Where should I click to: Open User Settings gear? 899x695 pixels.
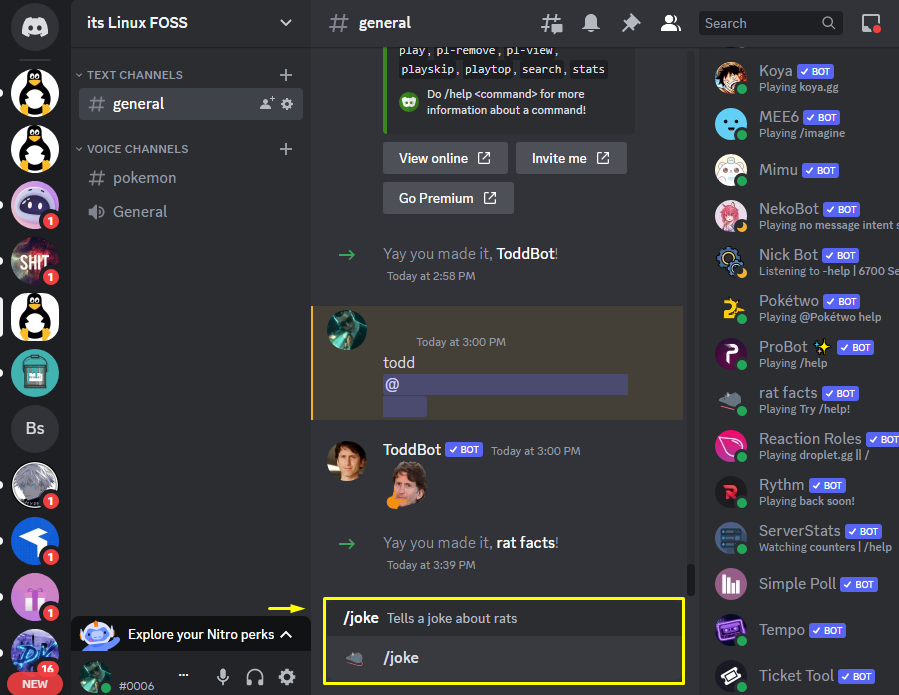coord(287,677)
